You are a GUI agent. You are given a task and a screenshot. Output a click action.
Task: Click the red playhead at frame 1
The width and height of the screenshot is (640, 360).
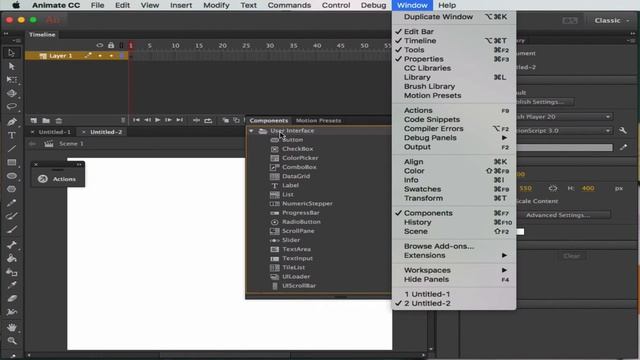[x=131, y=46]
